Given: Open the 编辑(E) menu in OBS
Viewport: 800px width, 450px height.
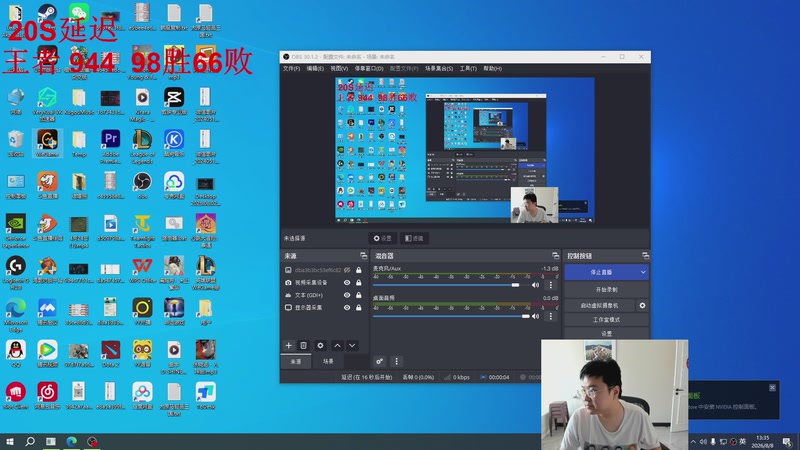Looking at the screenshot, I should [315, 68].
